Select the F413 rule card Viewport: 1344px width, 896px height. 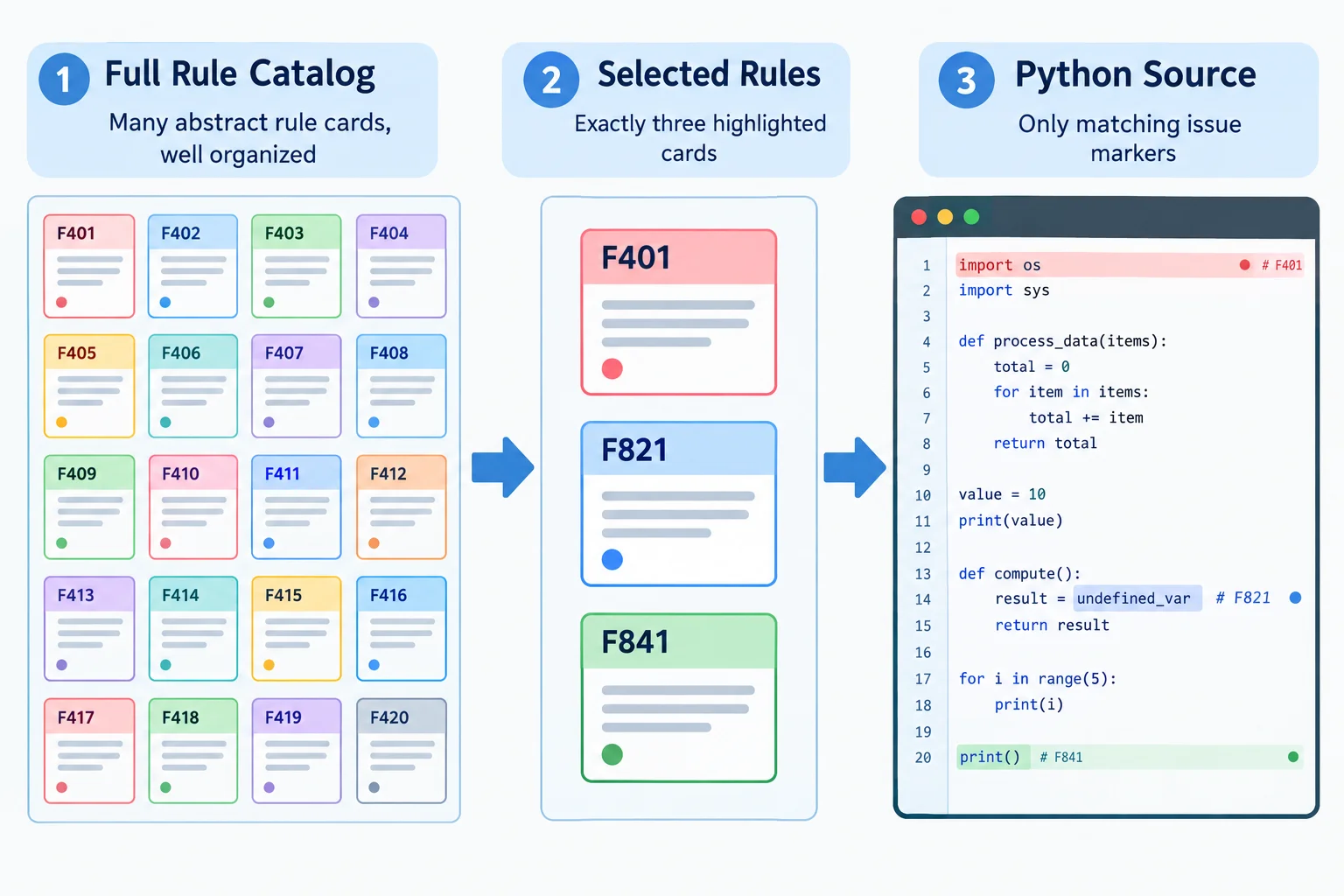pos(89,628)
